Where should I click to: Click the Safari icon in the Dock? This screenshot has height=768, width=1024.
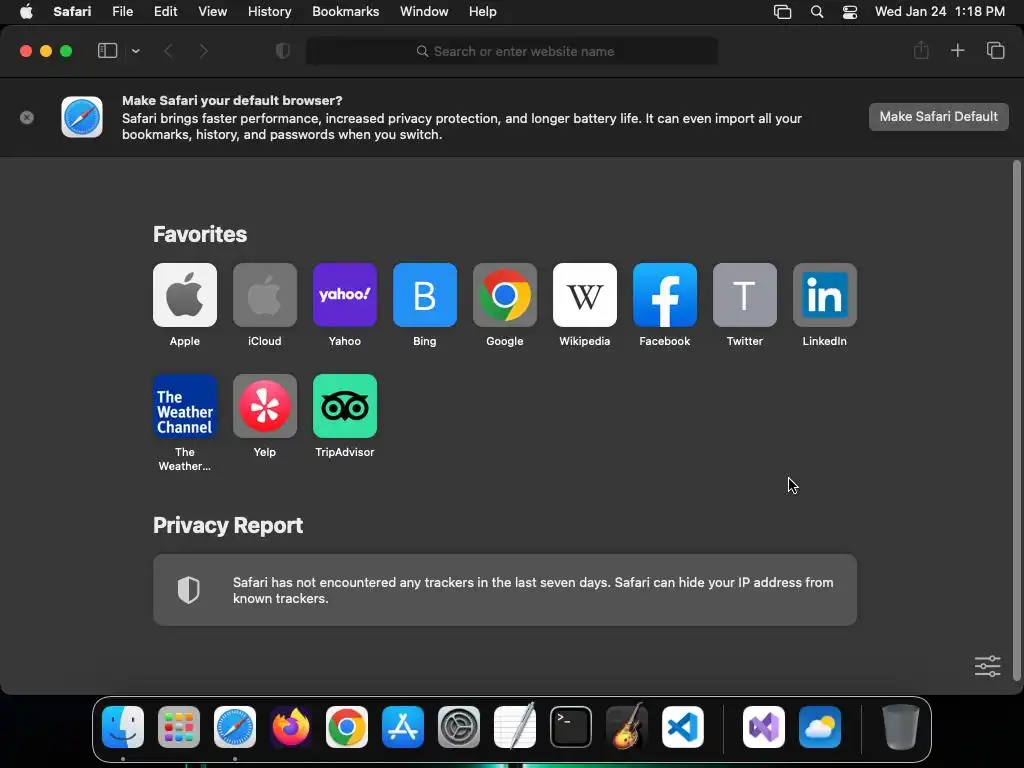[x=234, y=727]
